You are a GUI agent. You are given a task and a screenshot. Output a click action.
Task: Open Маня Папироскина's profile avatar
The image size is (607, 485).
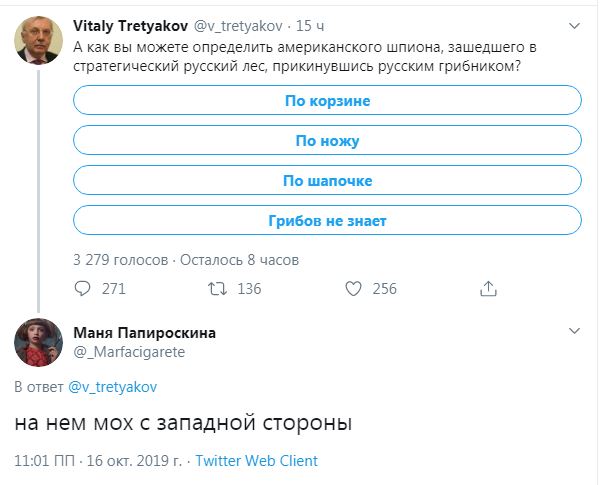(38, 343)
